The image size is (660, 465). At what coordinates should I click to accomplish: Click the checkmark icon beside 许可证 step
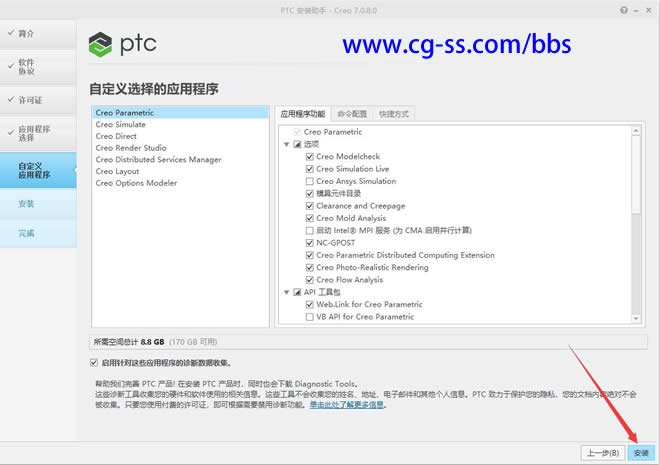click(10, 100)
